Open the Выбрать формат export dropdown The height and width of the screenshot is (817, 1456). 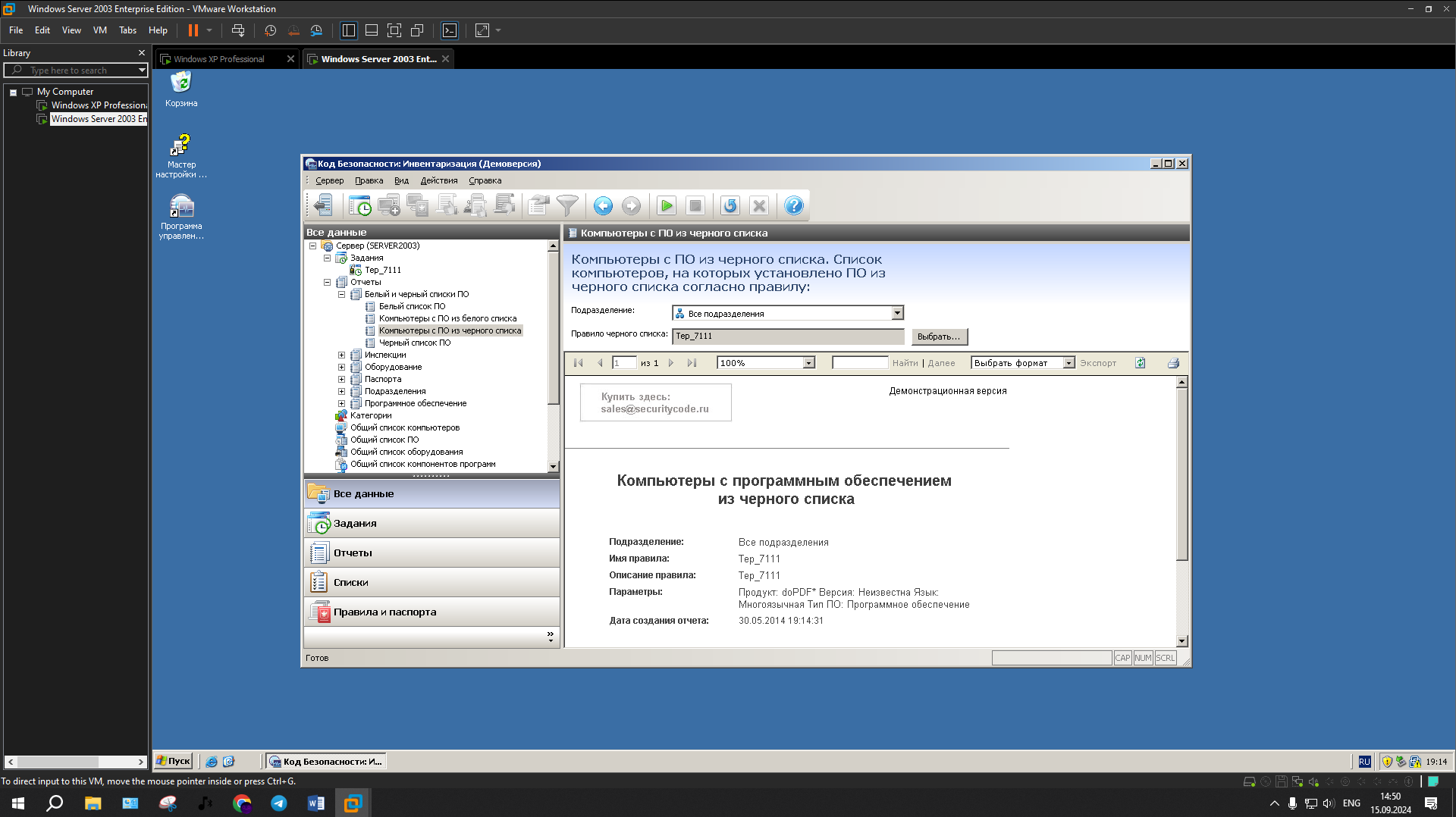click(x=1068, y=363)
